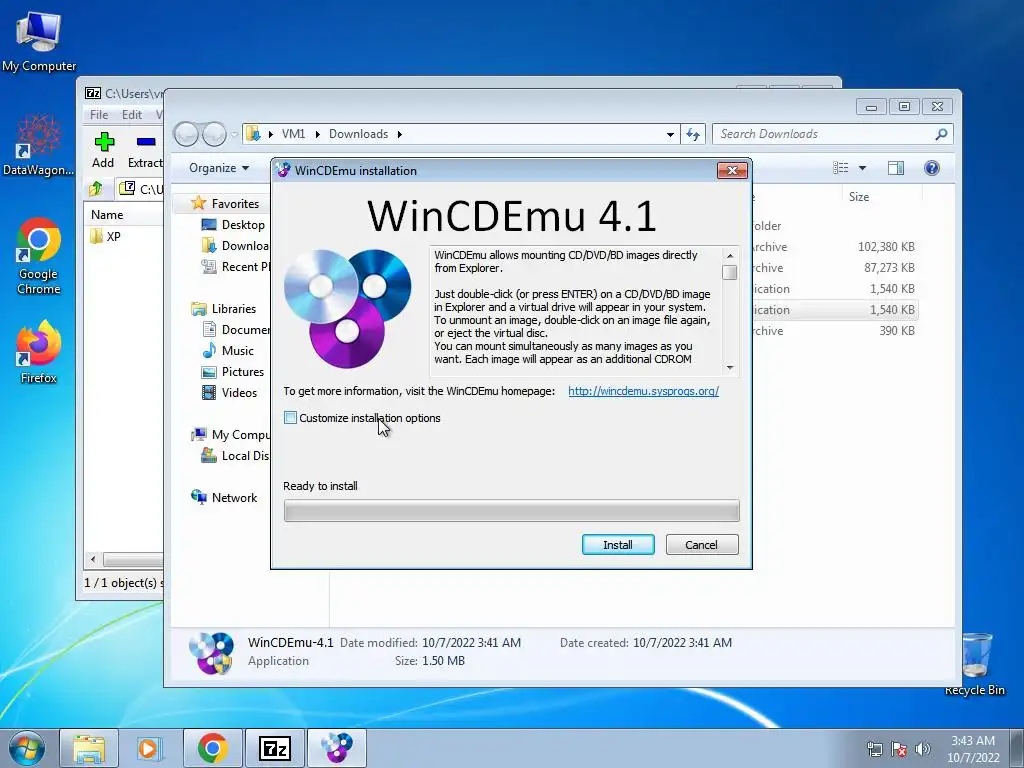This screenshot has height=768, width=1024.
Task: Select file row with 102,380 KB
Action: (835, 247)
